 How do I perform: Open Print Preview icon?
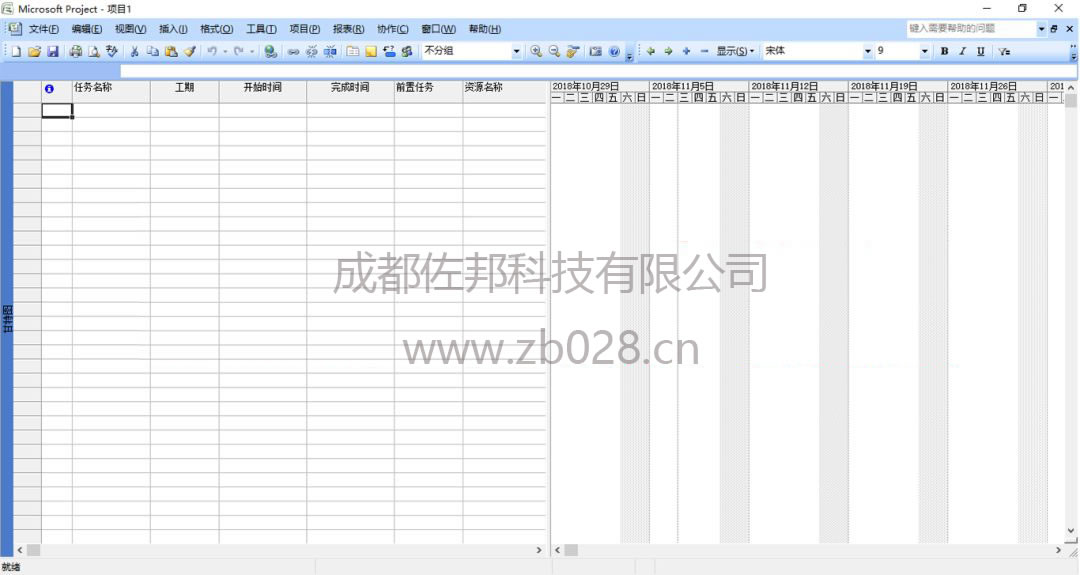94,52
